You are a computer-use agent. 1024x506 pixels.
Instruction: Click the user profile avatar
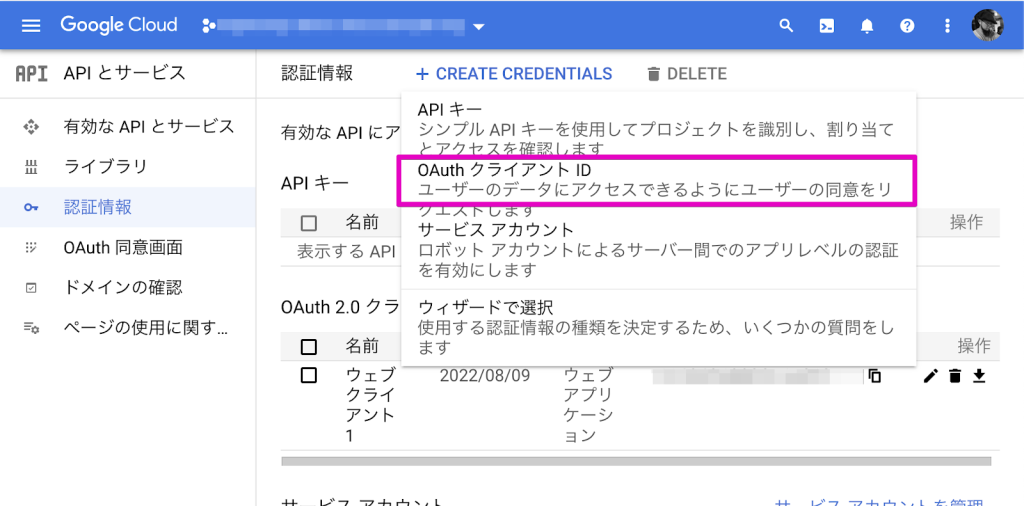coord(987,26)
